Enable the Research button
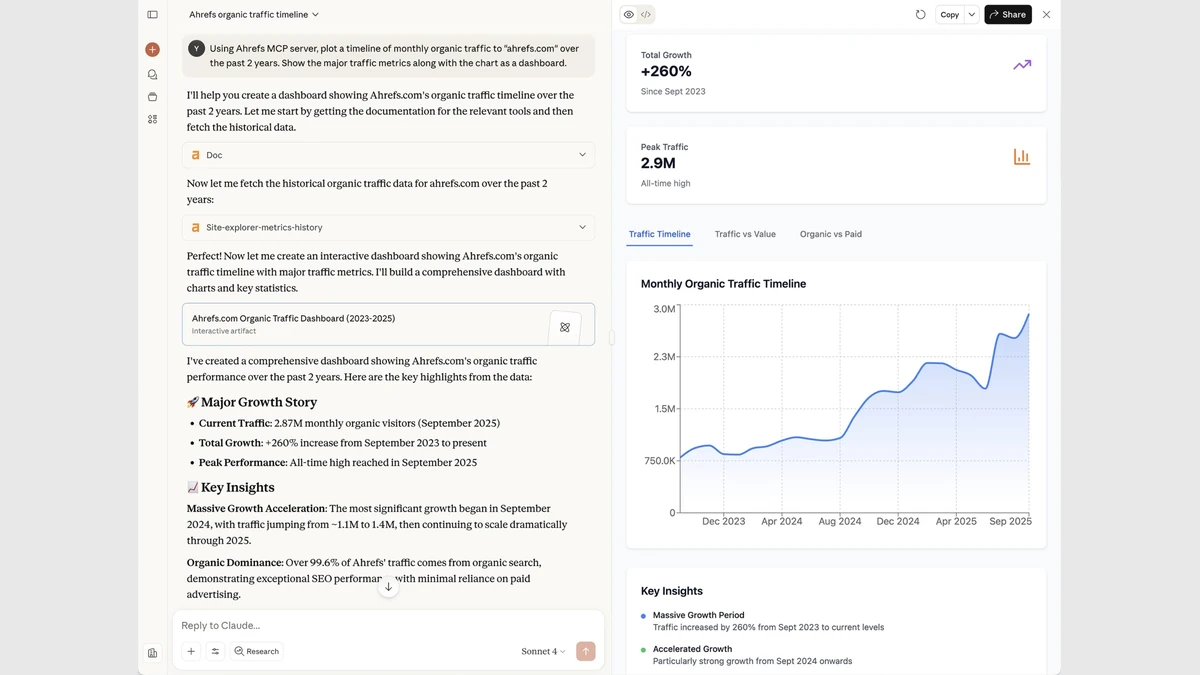The image size is (1200, 675). click(x=257, y=651)
